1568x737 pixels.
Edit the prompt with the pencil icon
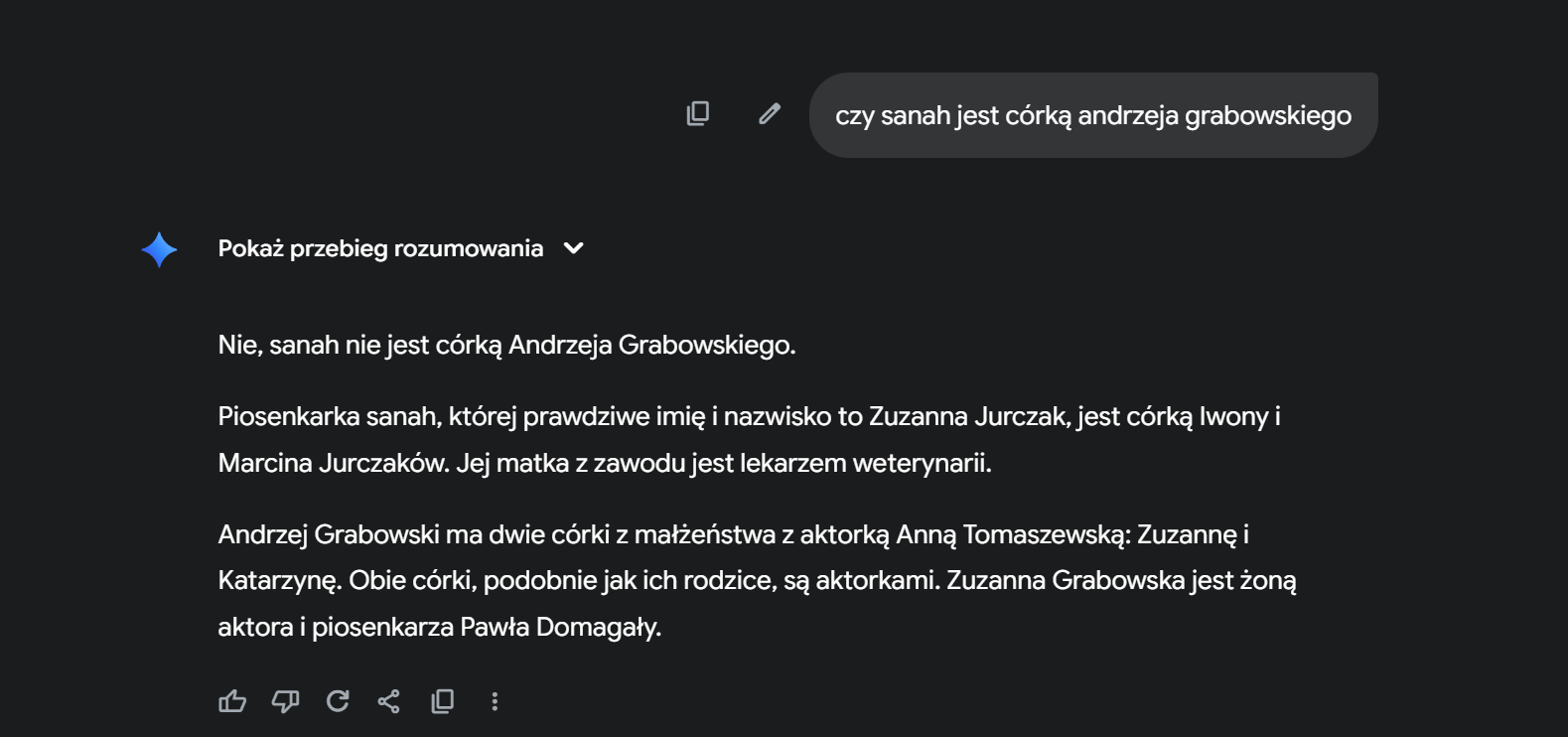pyautogui.click(x=770, y=114)
